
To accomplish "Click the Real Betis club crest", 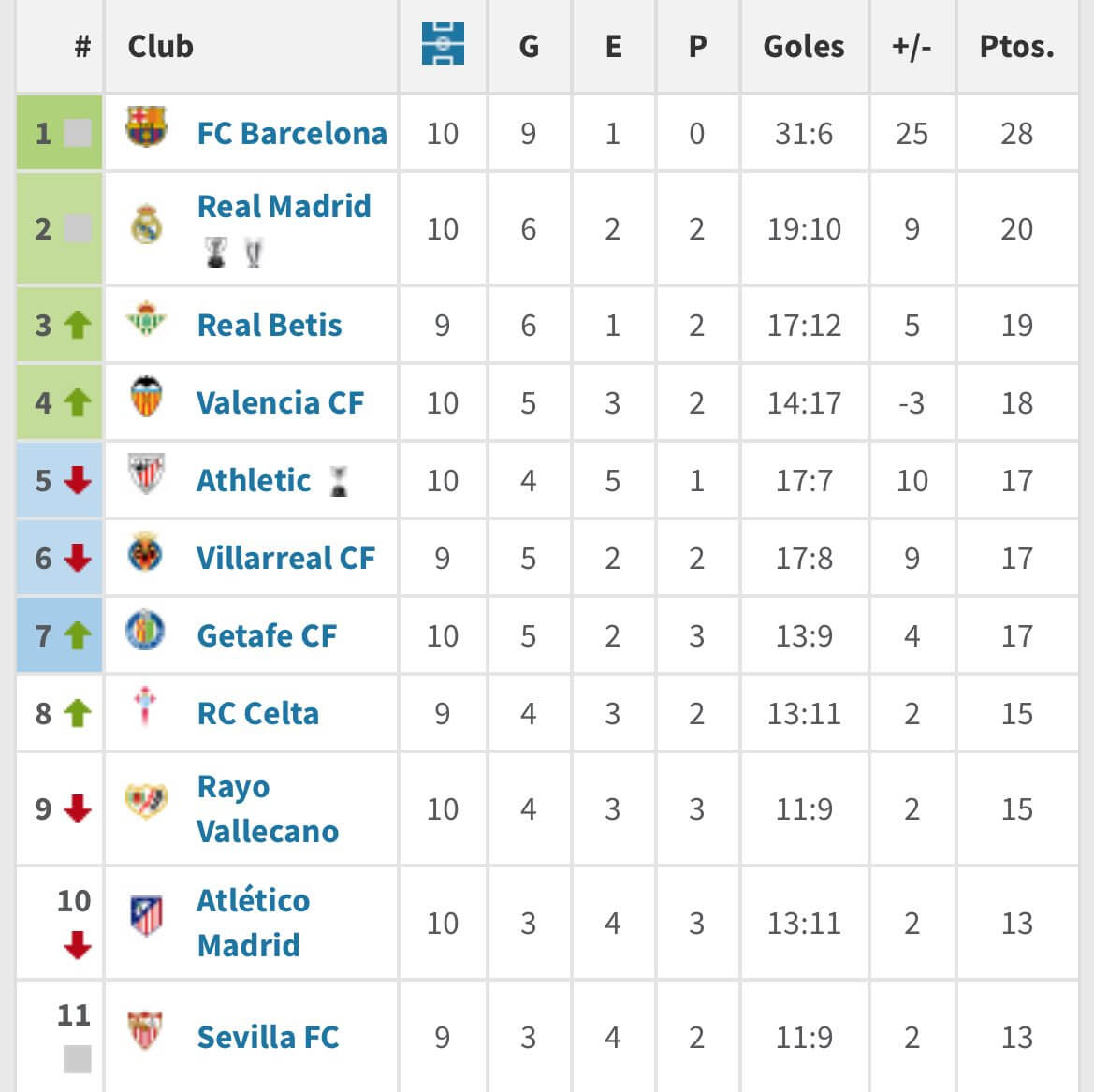I will click(146, 318).
